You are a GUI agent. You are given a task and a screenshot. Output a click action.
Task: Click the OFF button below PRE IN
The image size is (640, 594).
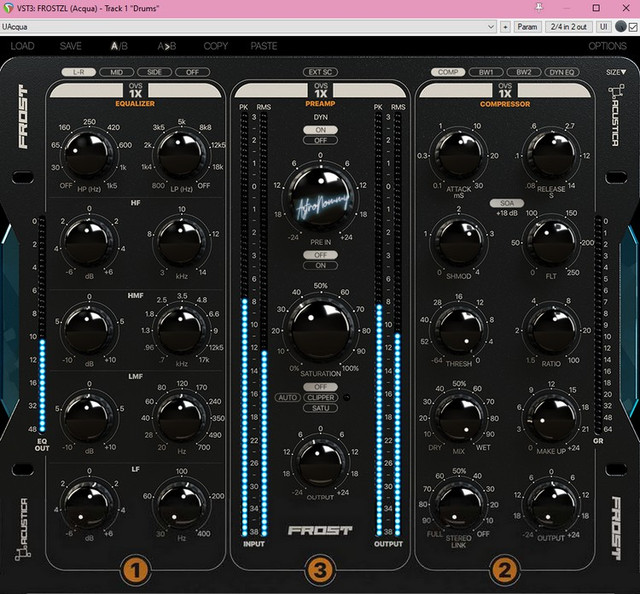(320, 255)
